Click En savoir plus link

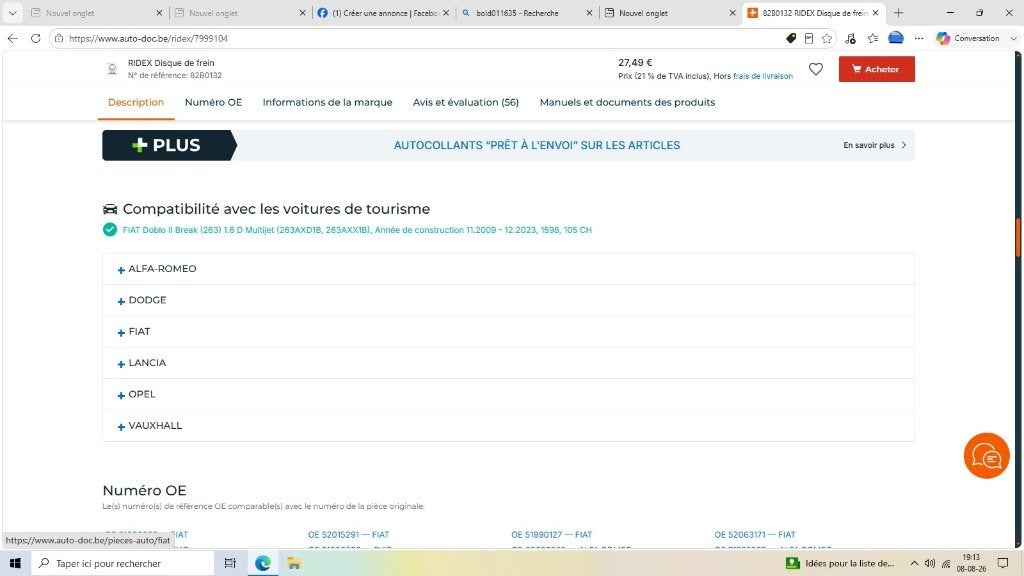pyautogui.click(x=874, y=145)
